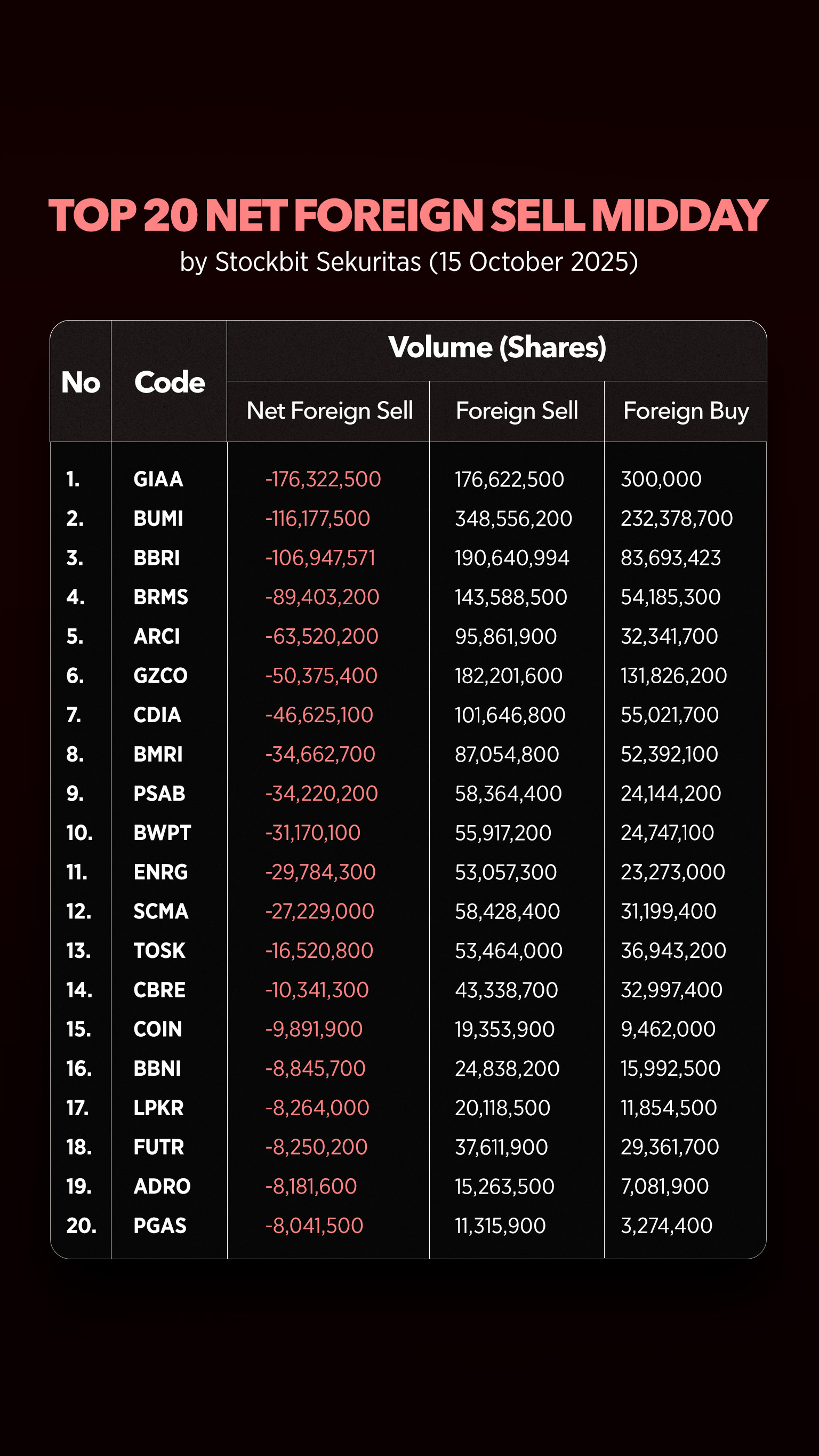
Task: Click the BRMS stock code
Action: coord(160,597)
